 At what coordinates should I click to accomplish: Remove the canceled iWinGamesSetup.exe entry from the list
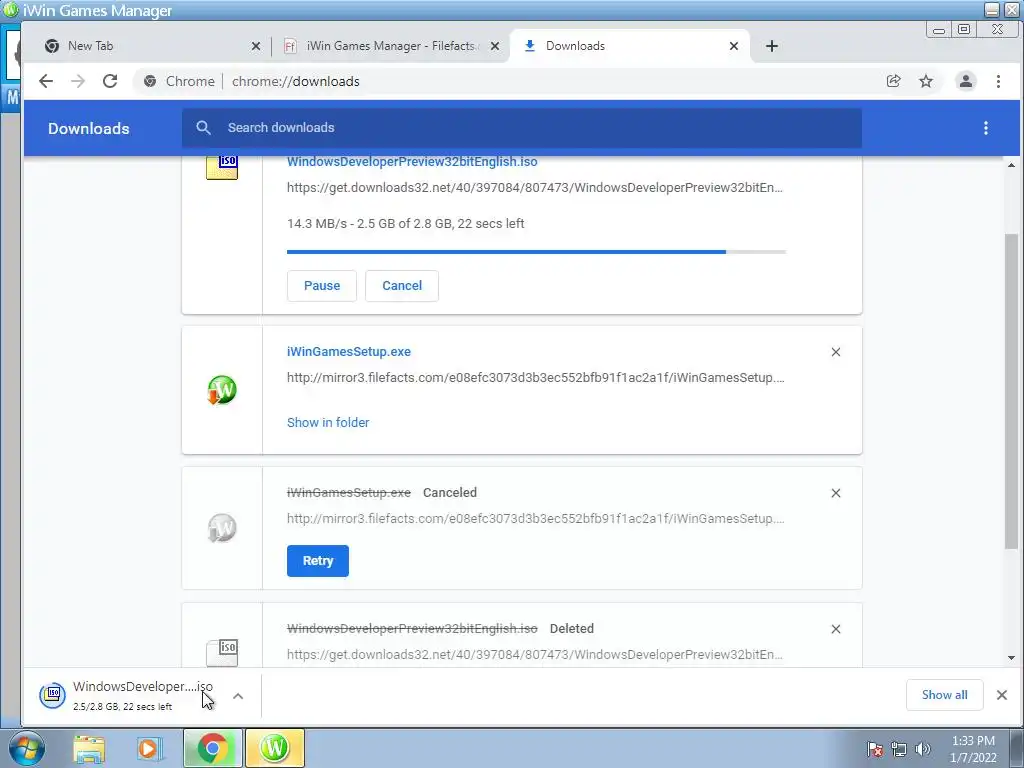coord(836,493)
